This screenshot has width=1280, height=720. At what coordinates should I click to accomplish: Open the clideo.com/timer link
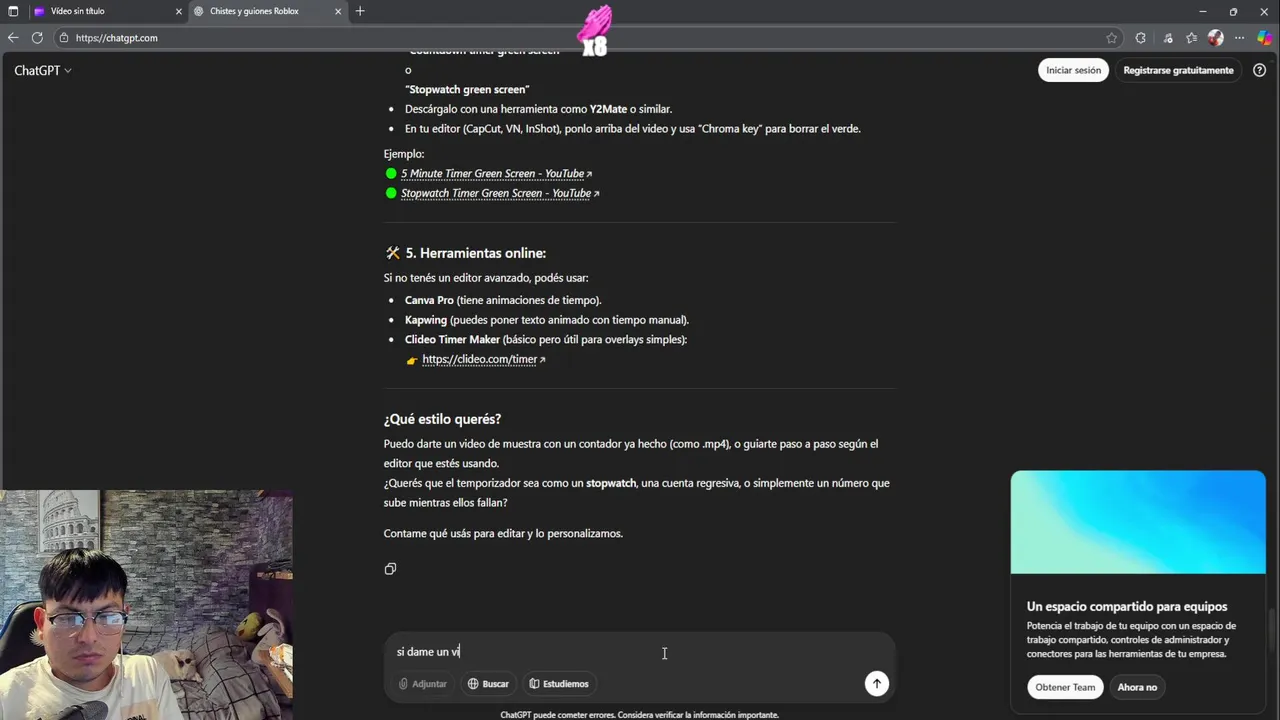pyautogui.click(x=483, y=359)
